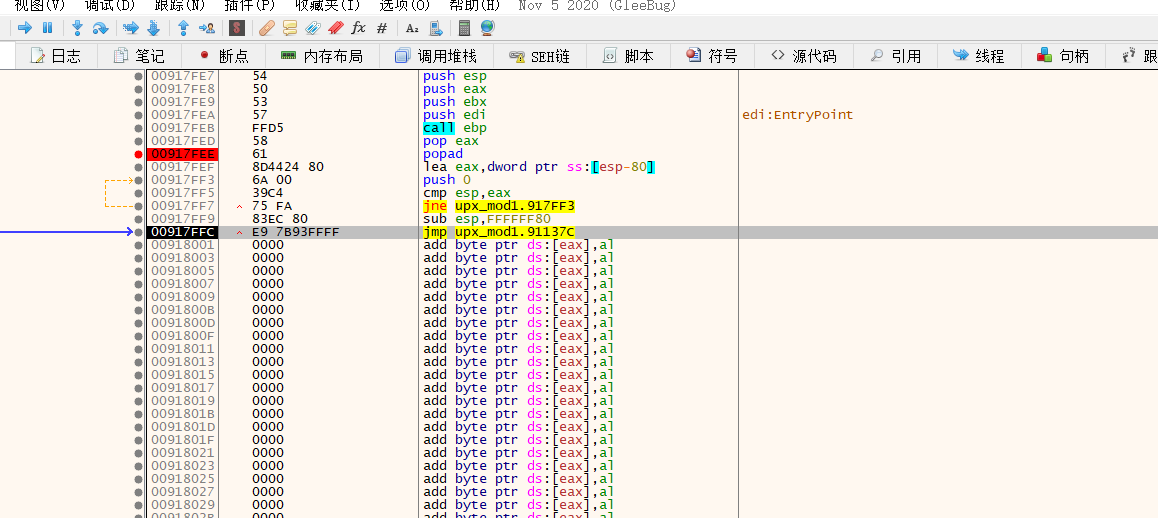Toggle breakpoint dot at address 00917FF7
1158x518 pixels.
[x=138, y=206]
